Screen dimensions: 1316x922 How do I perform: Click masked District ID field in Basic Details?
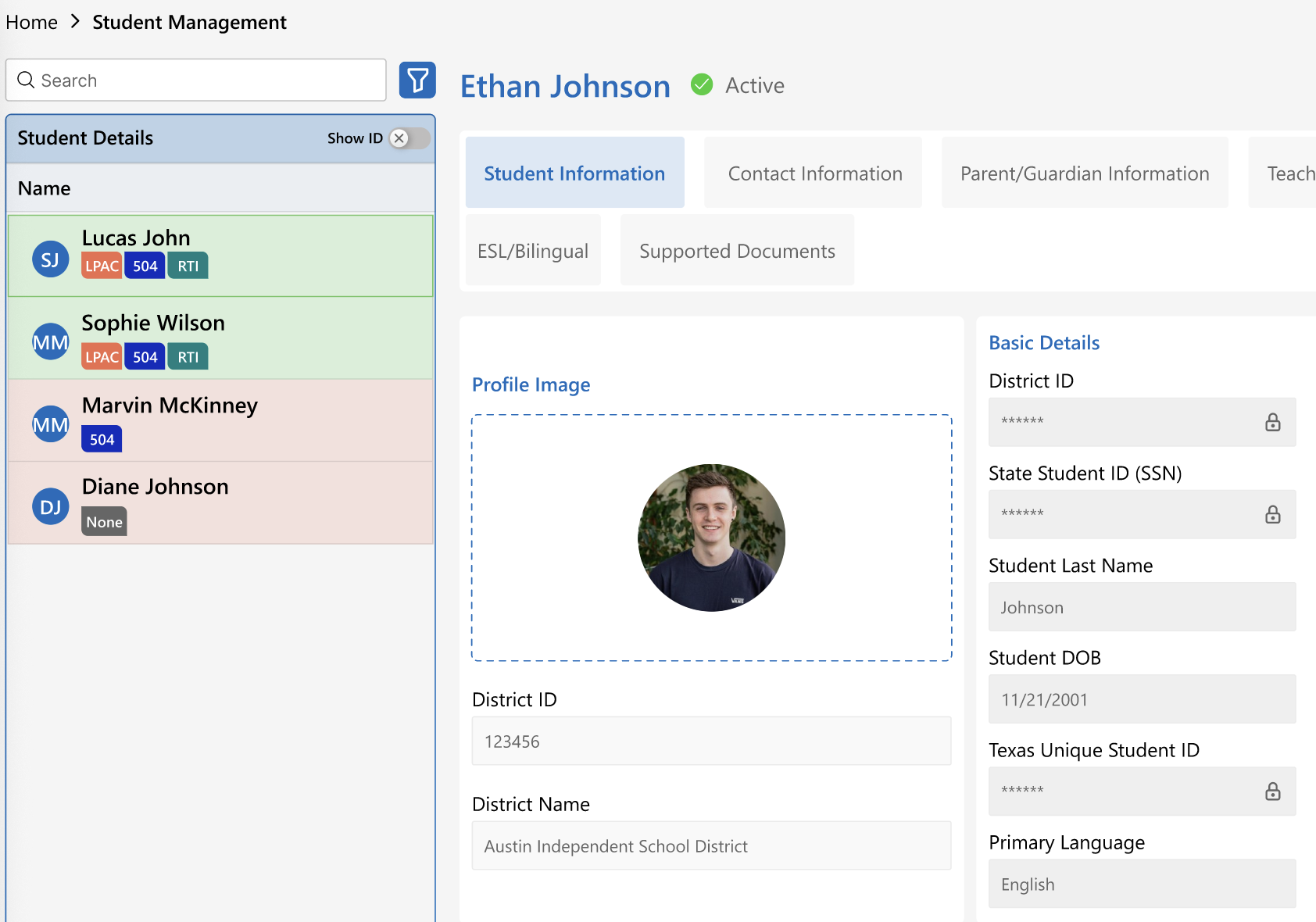pyautogui.click(x=1142, y=422)
